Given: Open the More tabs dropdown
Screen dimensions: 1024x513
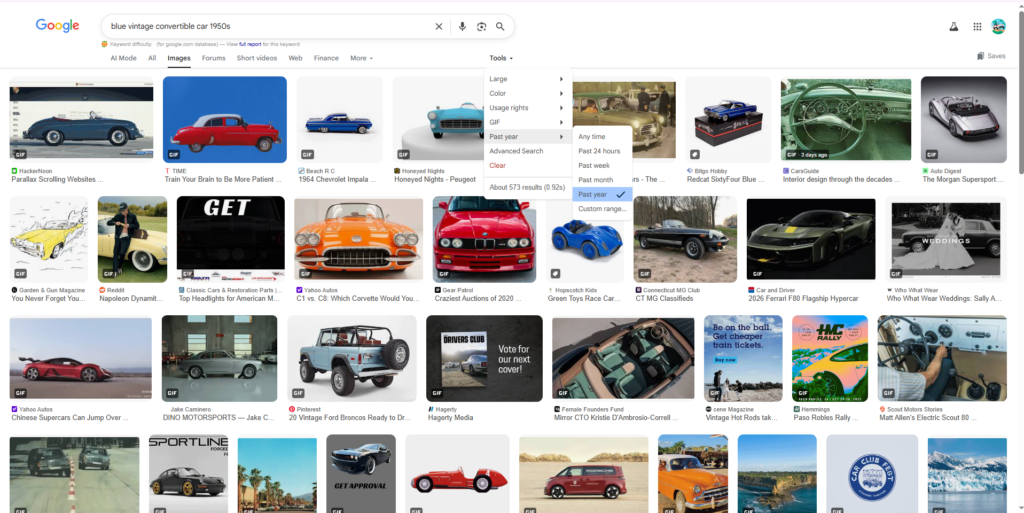Looking at the screenshot, I should [361, 58].
